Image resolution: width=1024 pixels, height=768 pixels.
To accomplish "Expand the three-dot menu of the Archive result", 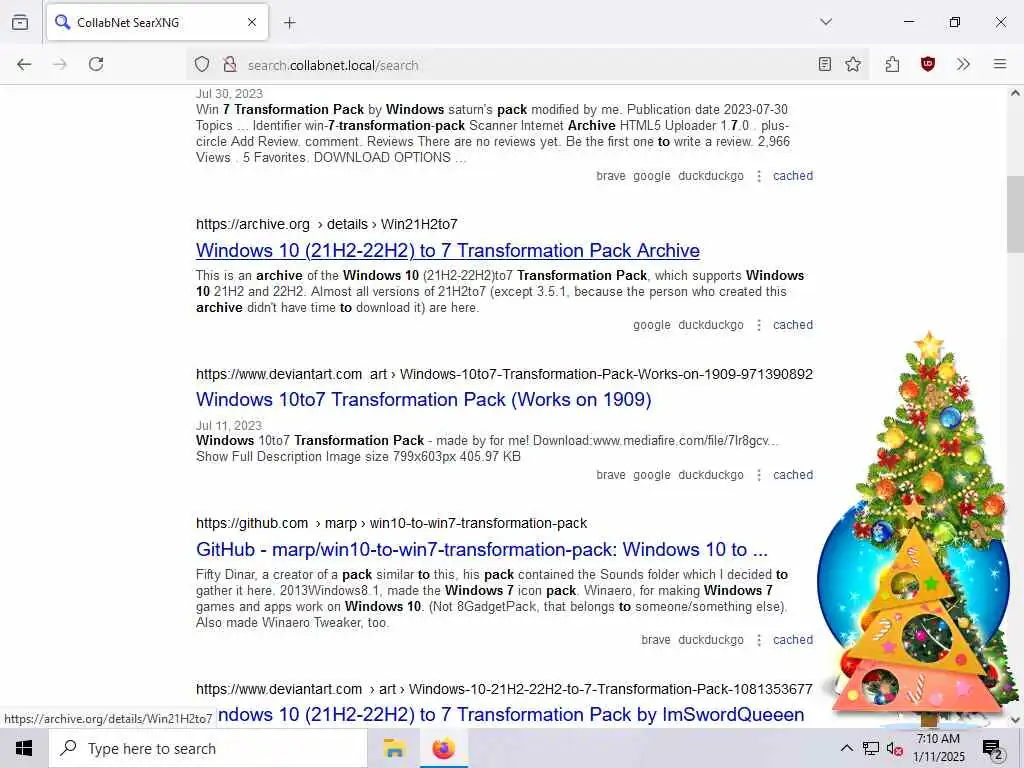I will pyautogui.click(x=759, y=325).
